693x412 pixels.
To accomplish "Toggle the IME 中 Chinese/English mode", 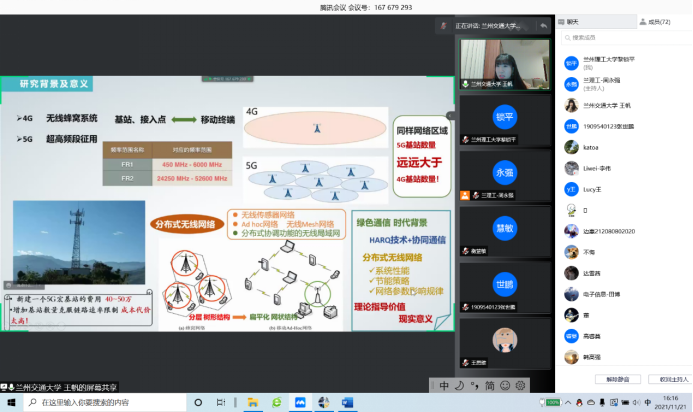I will coord(444,384).
